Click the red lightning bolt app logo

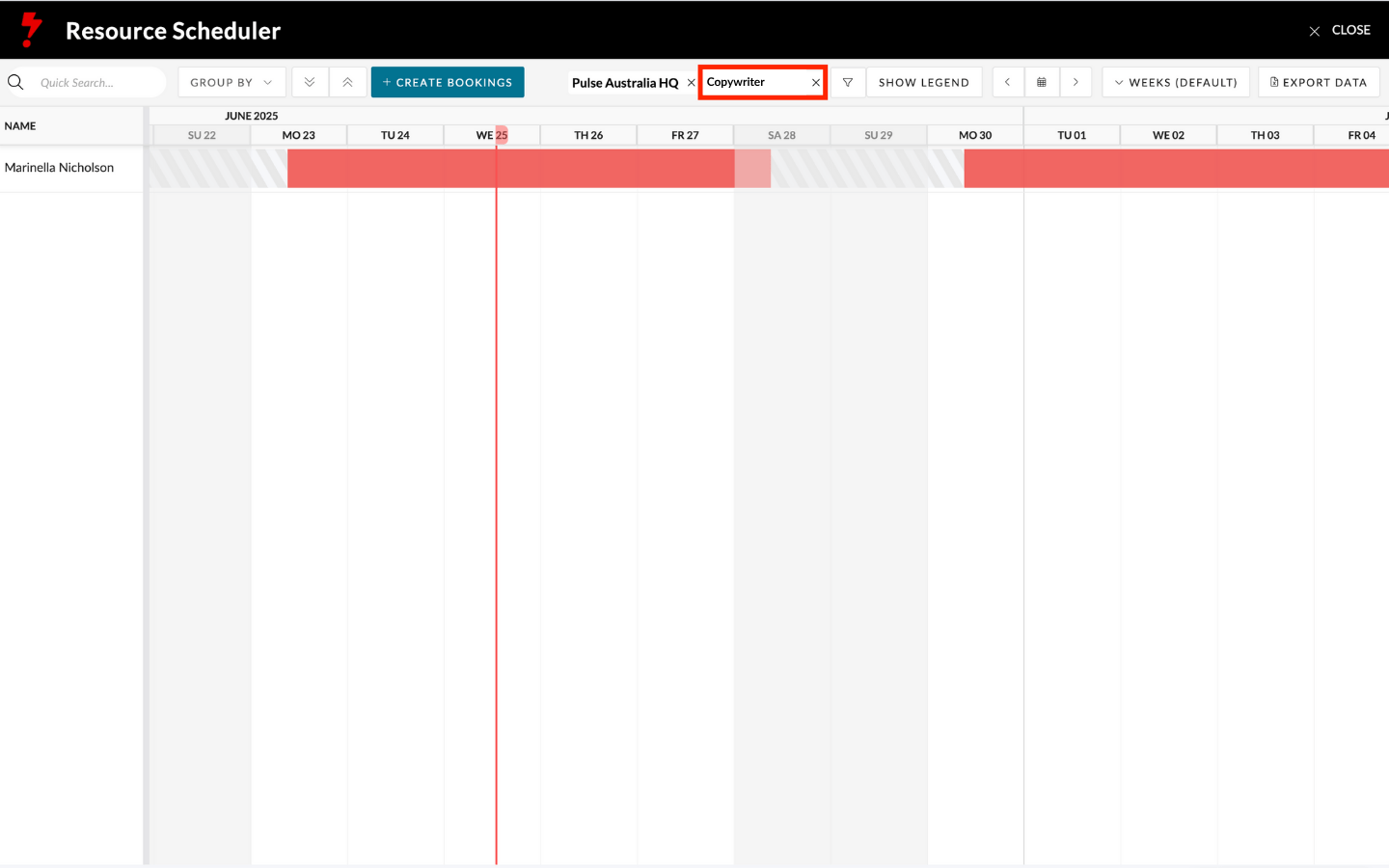click(x=32, y=30)
